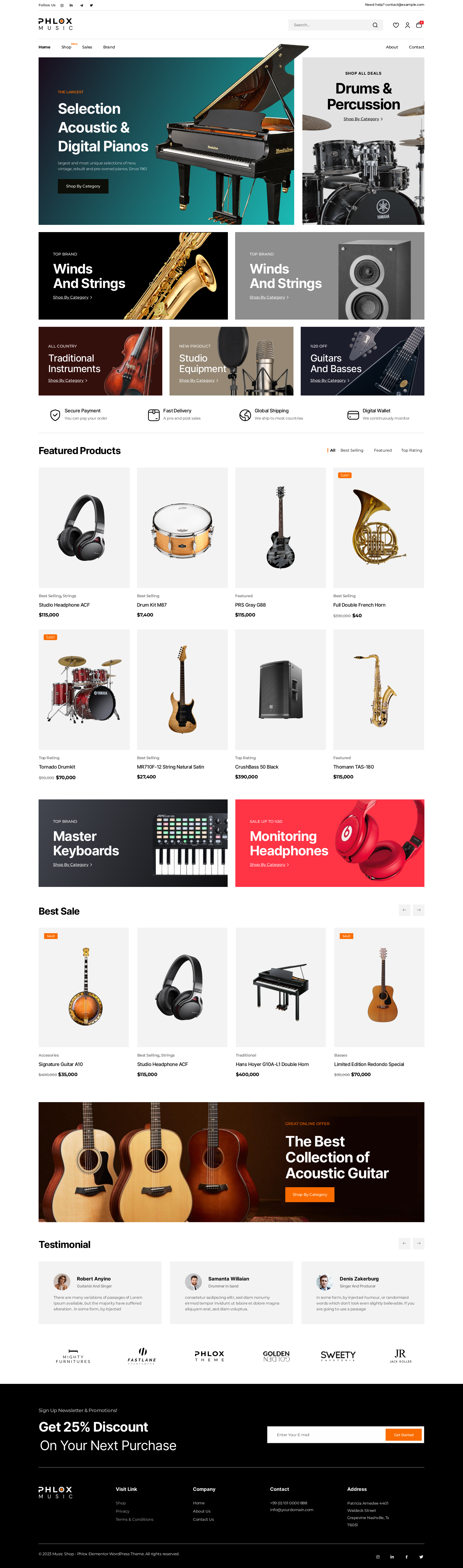
Task: Open the Full Double French Horn product image
Action: click(379, 528)
